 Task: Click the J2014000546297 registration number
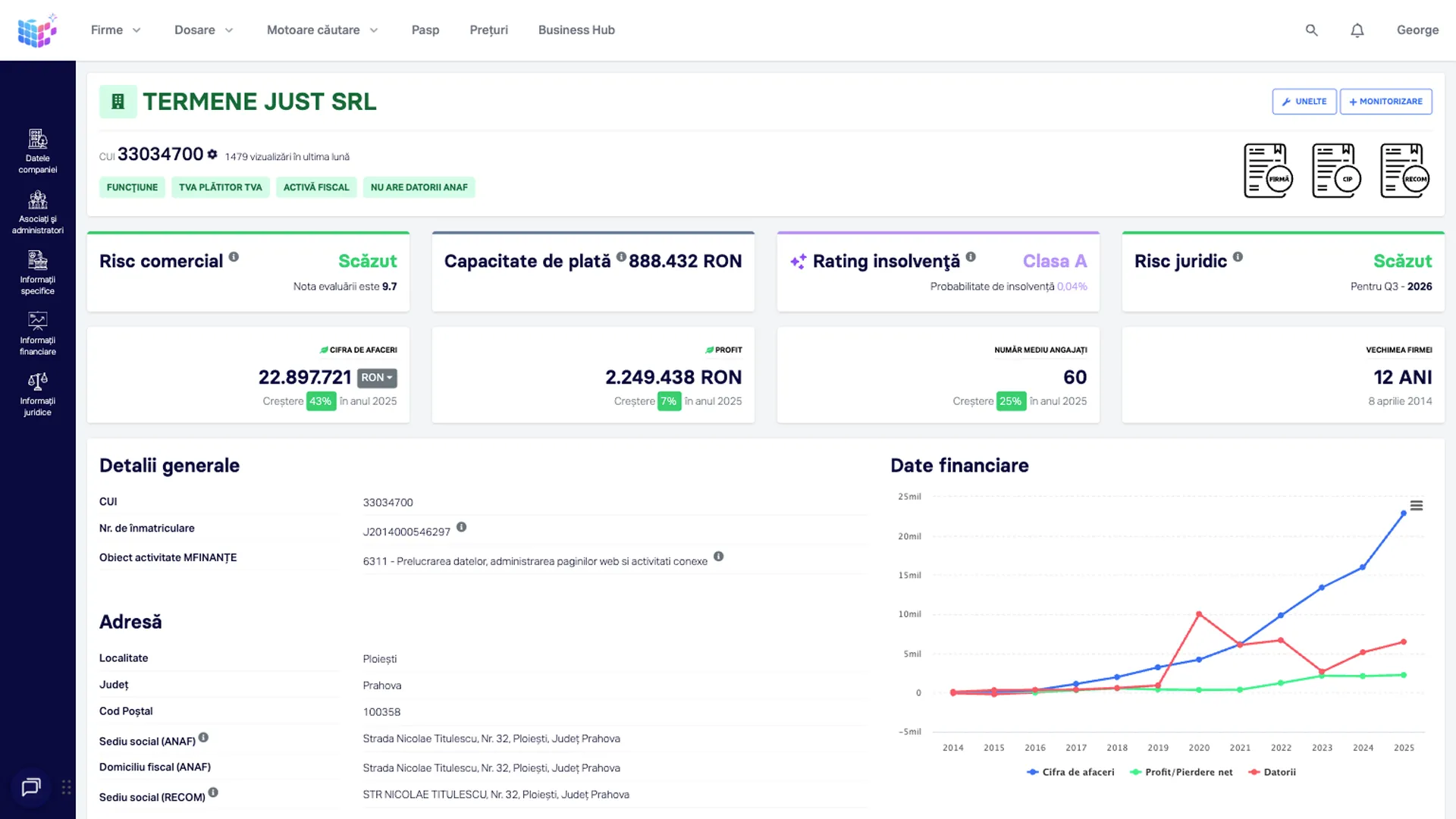coord(406,532)
